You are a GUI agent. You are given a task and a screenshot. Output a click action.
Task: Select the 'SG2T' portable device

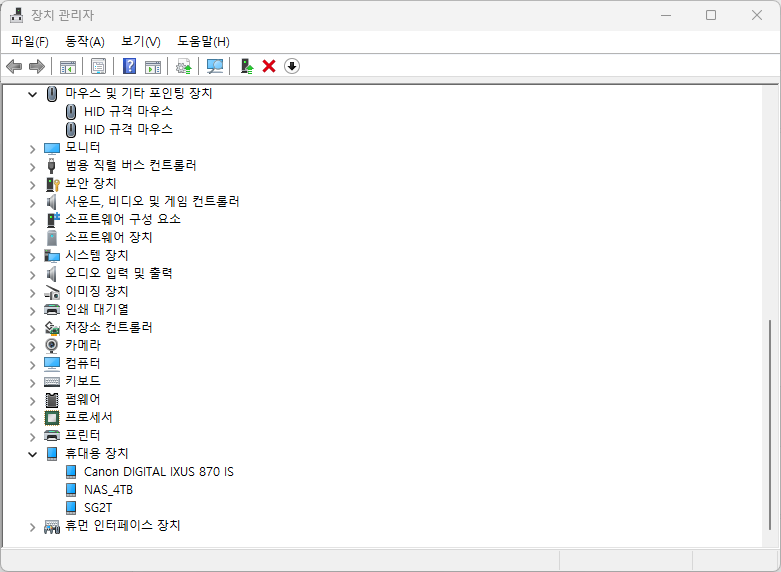coord(98,508)
